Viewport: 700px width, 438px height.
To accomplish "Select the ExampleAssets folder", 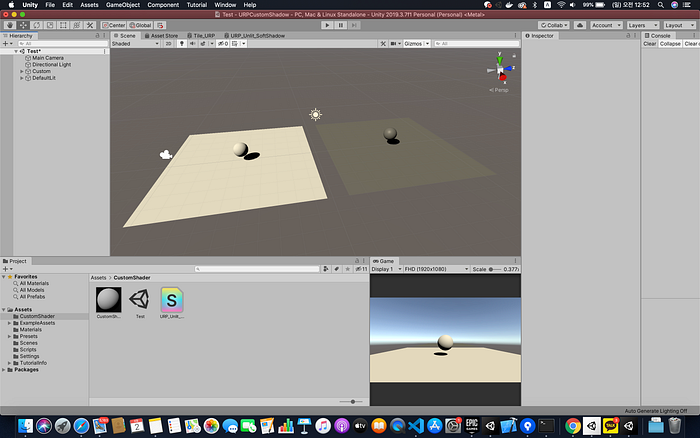I will click(37, 323).
